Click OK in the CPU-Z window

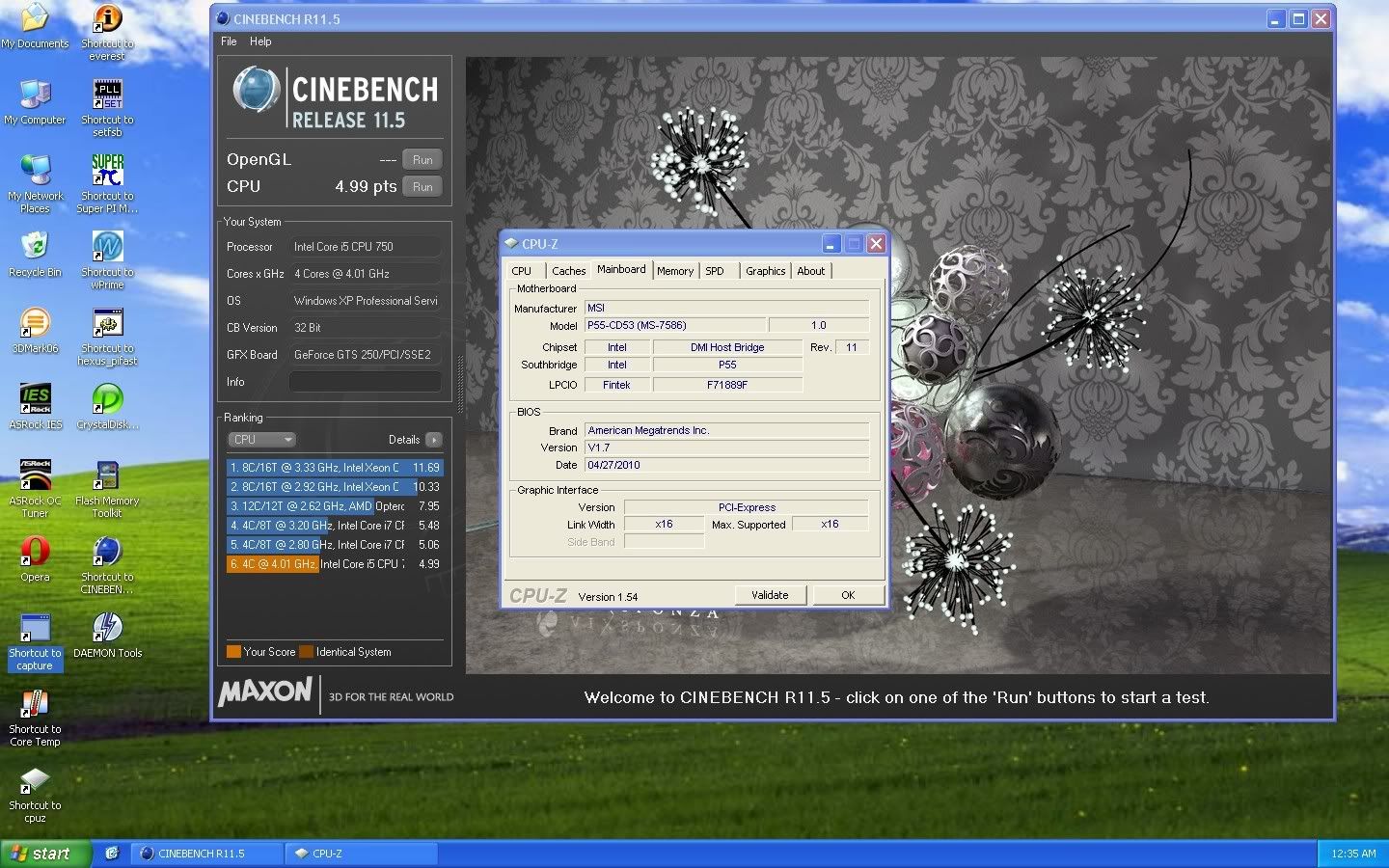tap(848, 595)
